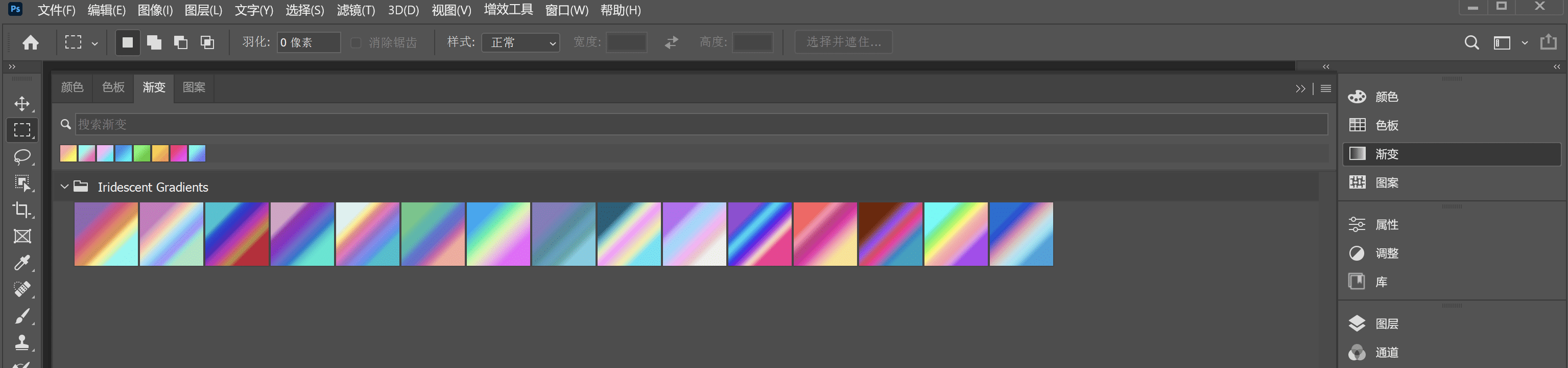Open the 属性 panel from the right dock

point(1387,224)
